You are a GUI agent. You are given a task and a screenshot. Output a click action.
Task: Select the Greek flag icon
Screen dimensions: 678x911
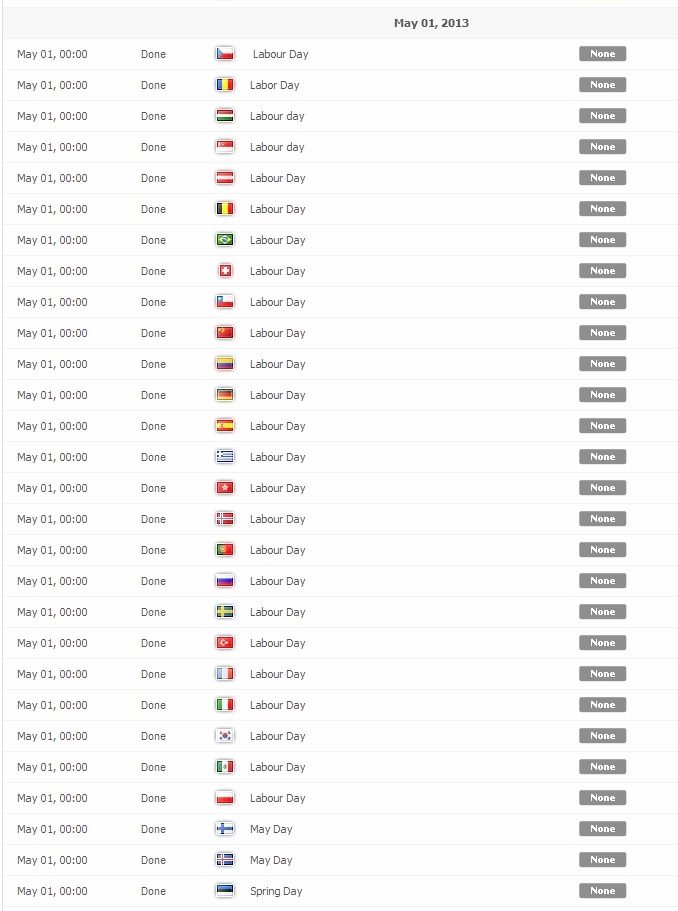tap(225, 457)
